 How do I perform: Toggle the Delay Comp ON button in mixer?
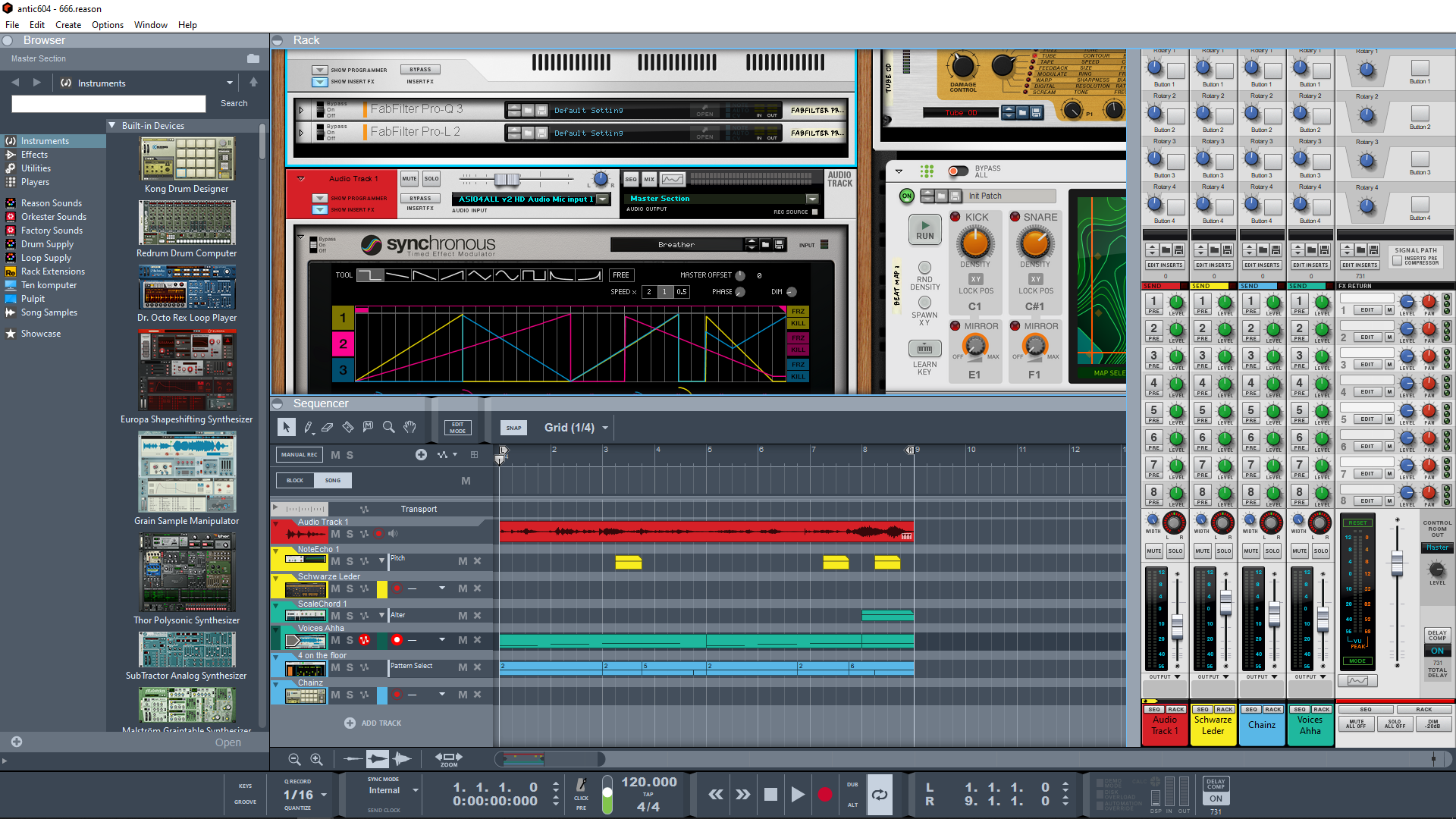point(1437,651)
